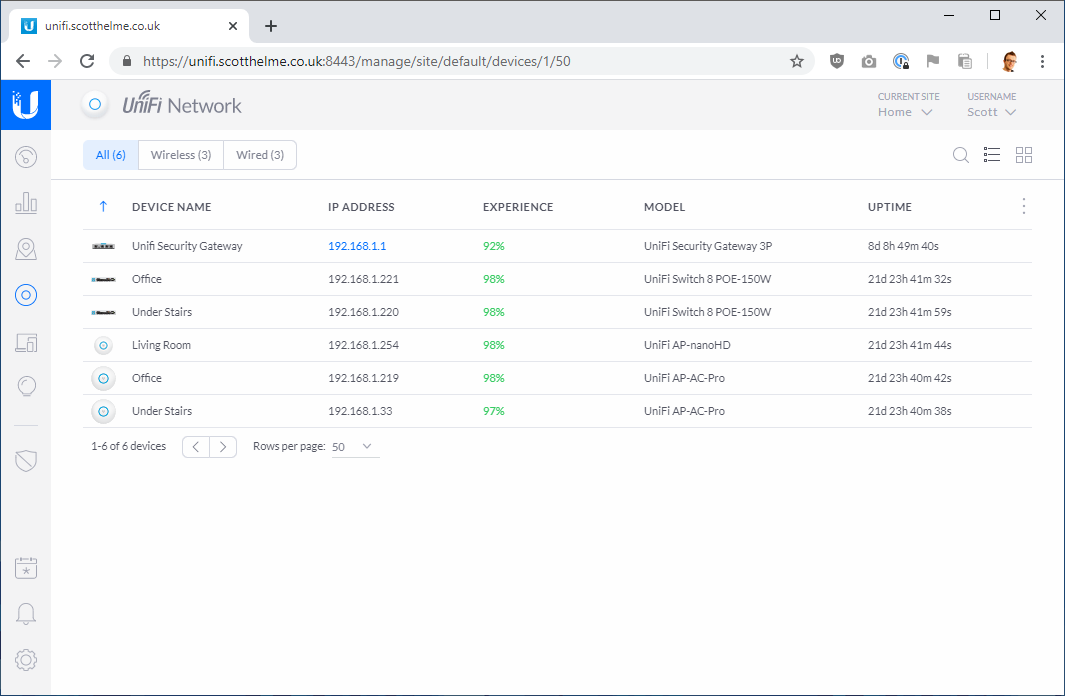The image size is (1065, 696).
Task: Close the unifi.scotthelme.co.uk tab
Action: [232, 26]
